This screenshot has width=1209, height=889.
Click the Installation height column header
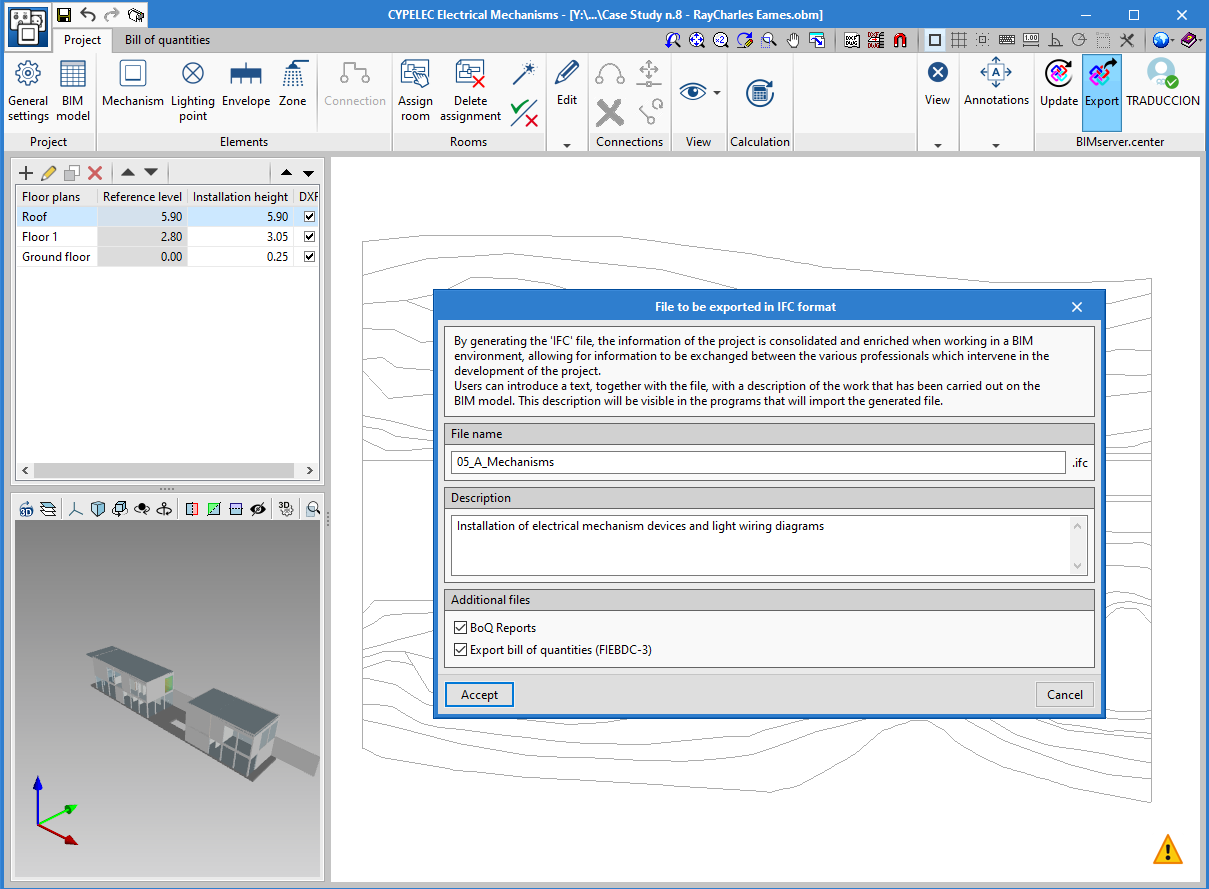pyautogui.click(x=240, y=197)
